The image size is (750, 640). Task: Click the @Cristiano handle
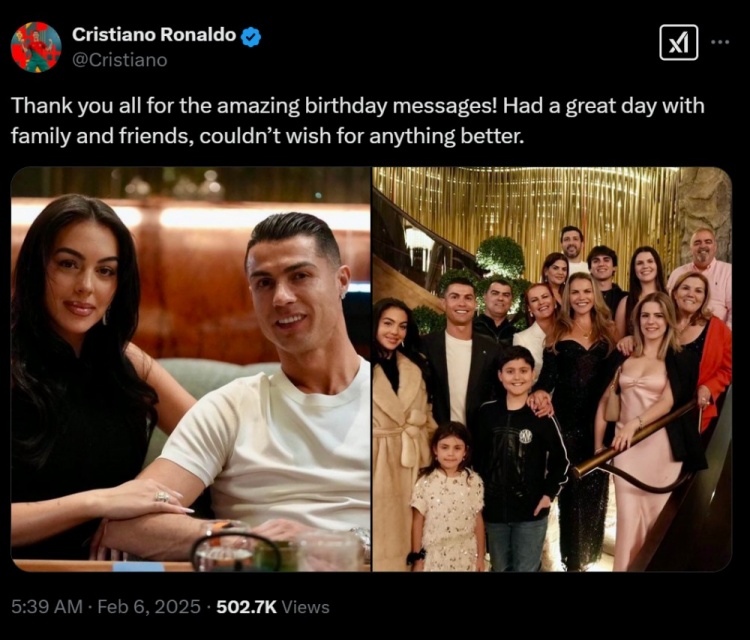pyautogui.click(x=119, y=60)
